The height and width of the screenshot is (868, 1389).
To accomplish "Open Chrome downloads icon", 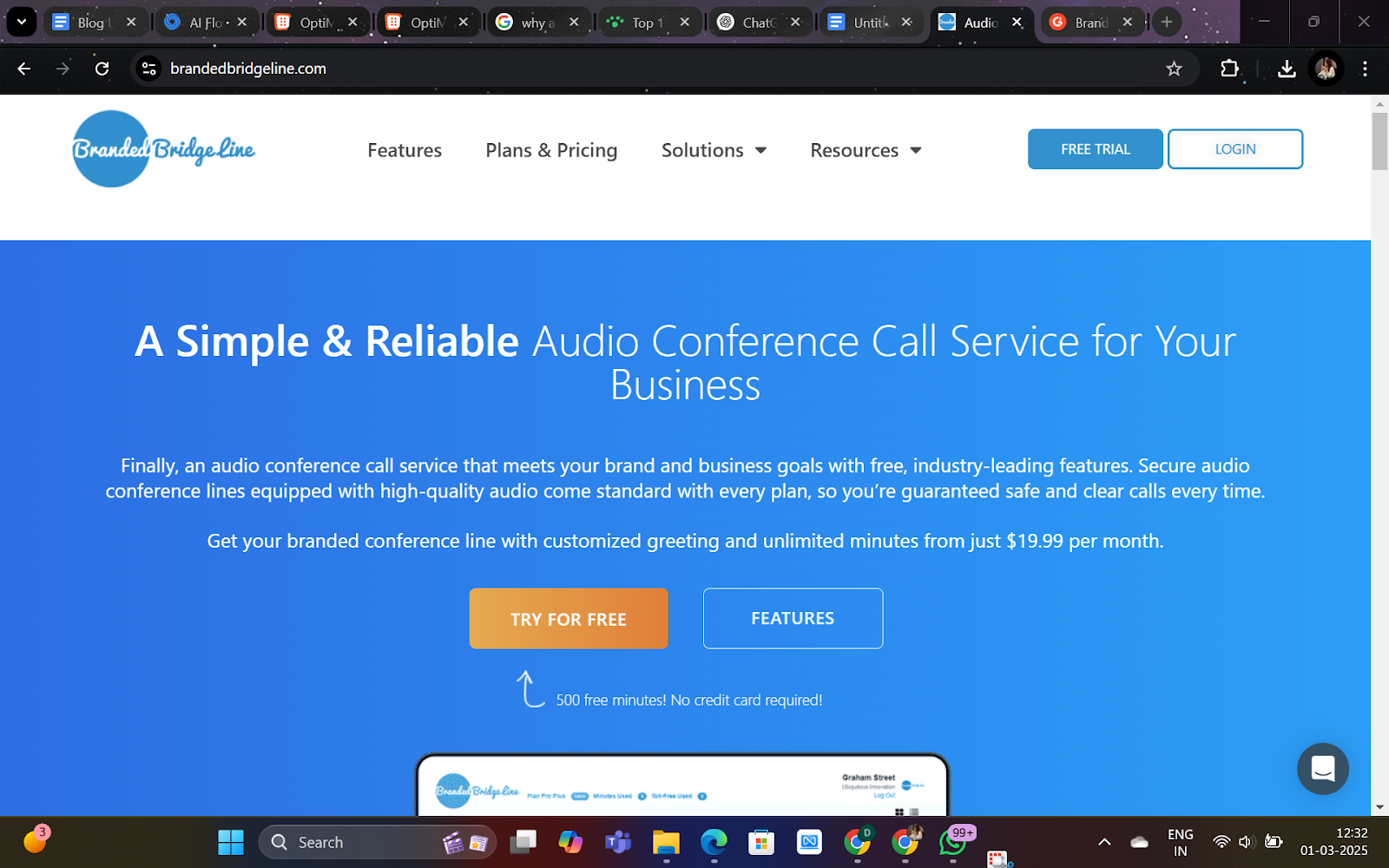I will coord(1287,69).
